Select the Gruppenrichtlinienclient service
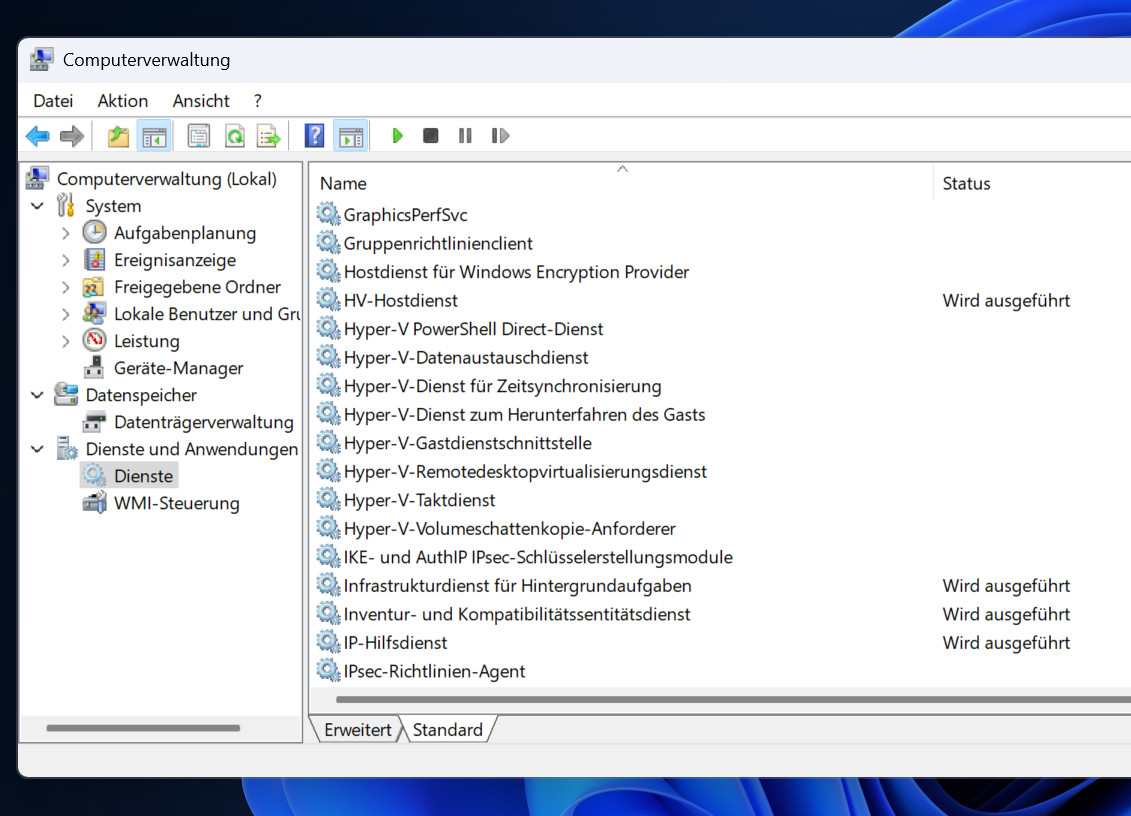The image size is (1131, 816). pyautogui.click(x=438, y=243)
